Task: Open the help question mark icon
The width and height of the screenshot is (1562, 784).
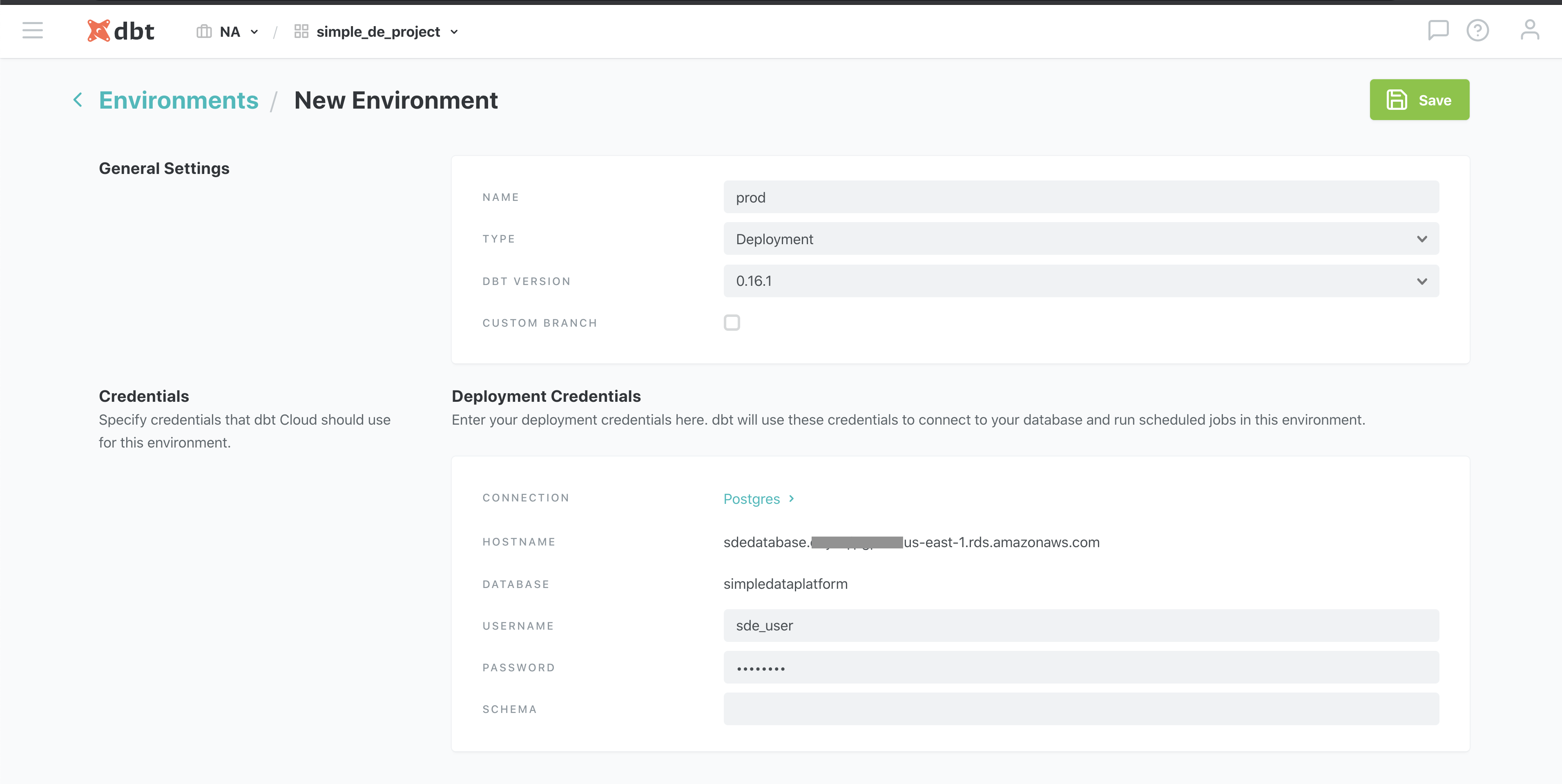Action: click(x=1477, y=30)
